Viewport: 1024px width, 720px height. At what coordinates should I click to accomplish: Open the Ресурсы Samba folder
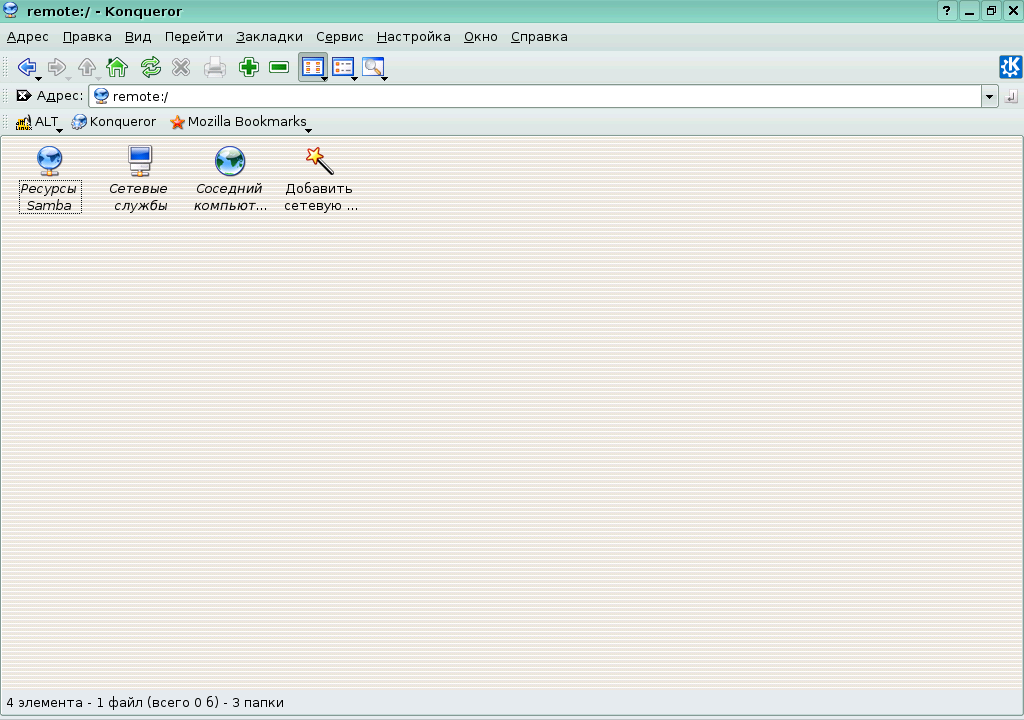pos(49,162)
